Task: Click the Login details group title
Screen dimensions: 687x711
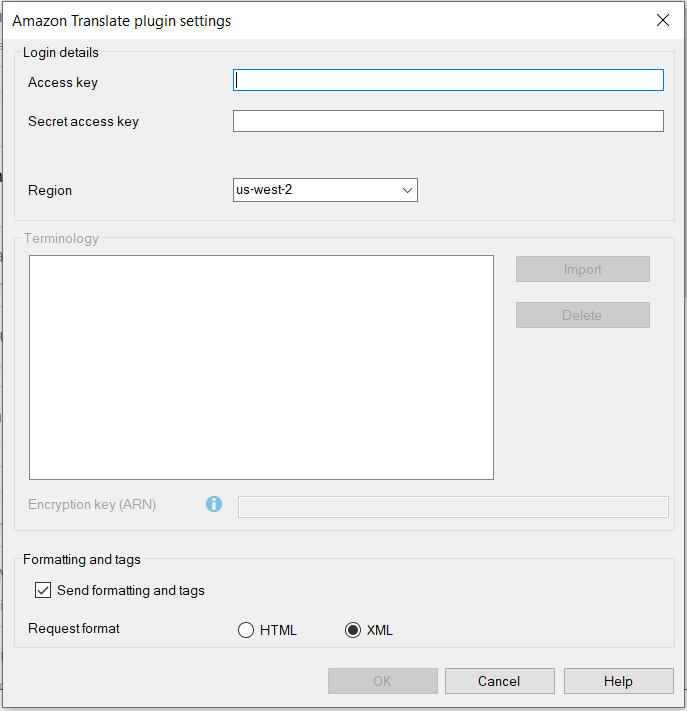Action: [x=61, y=53]
